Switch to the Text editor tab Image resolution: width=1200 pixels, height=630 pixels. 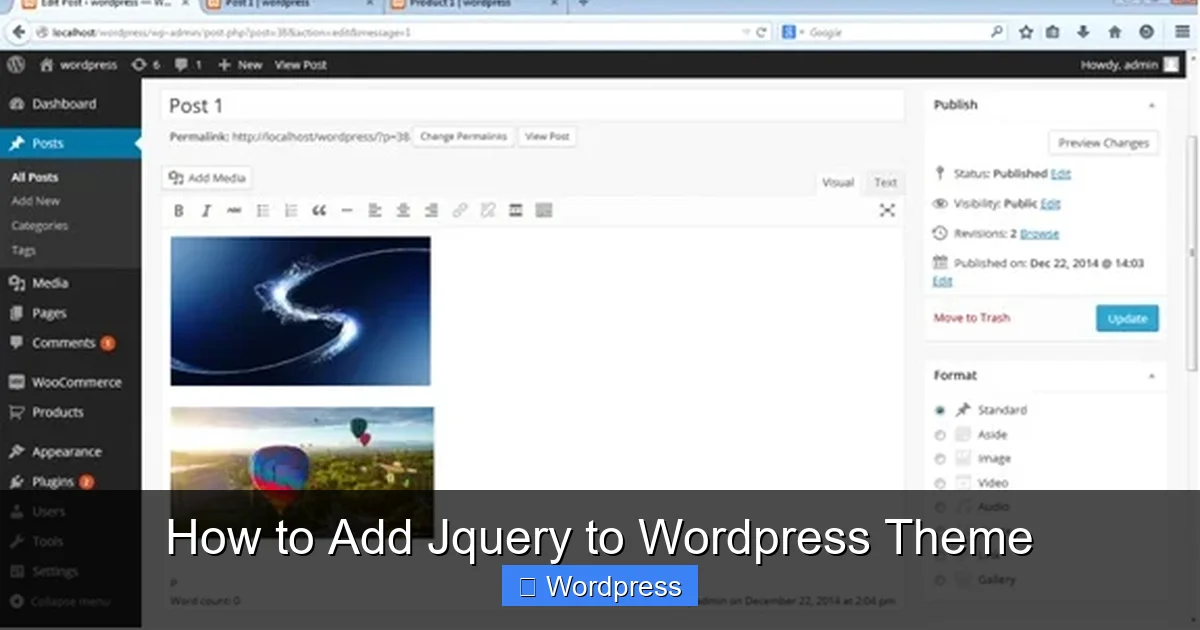pos(886,182)
